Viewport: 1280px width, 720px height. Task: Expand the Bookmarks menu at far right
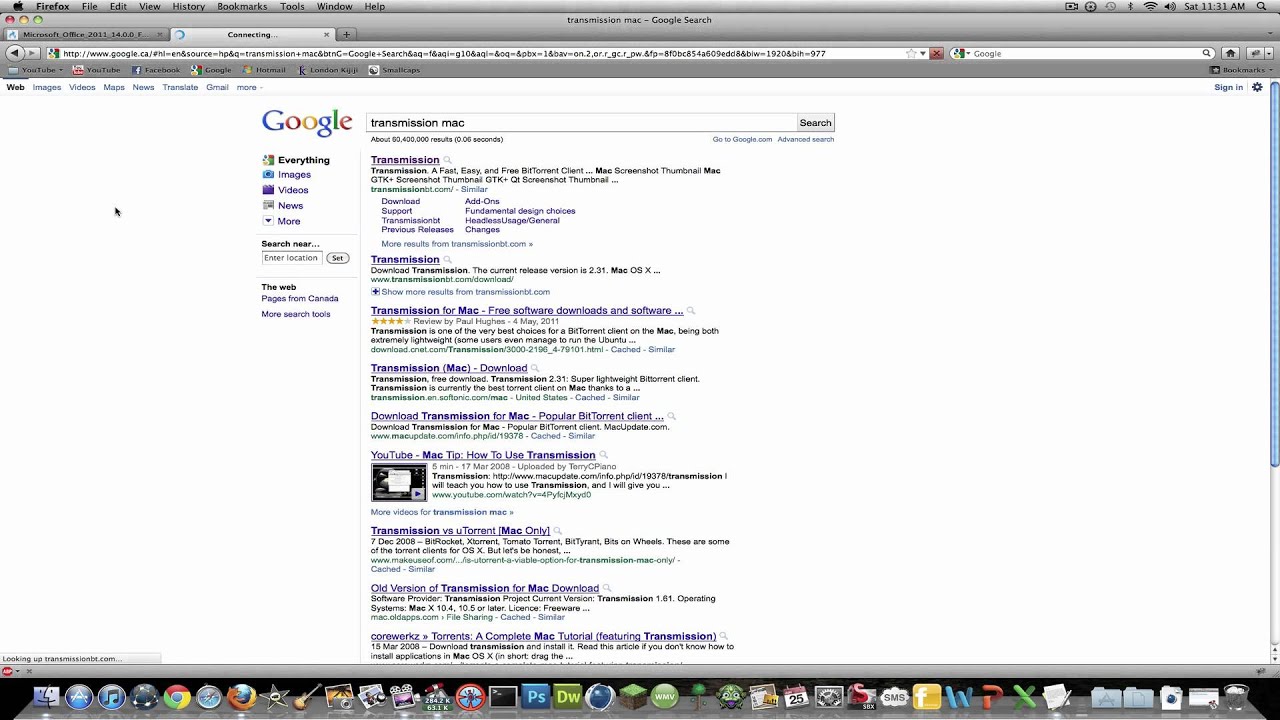[x=1241, y=70]
